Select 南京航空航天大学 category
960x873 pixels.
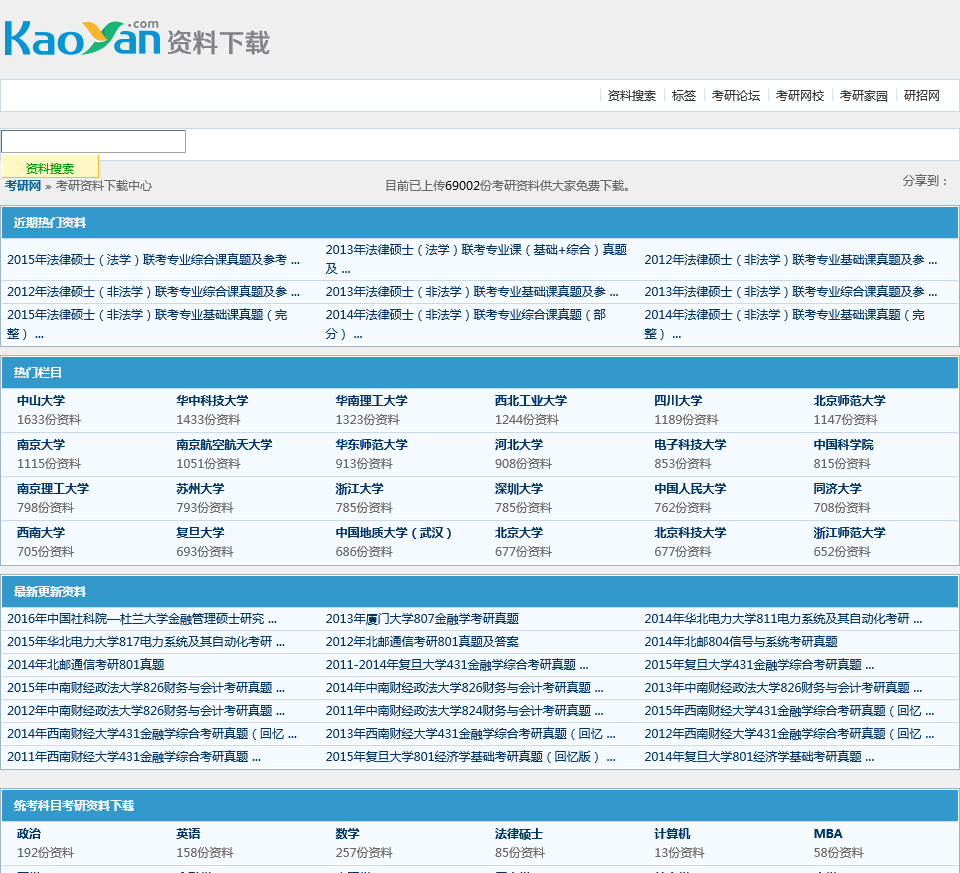click(x=224, y=444)
